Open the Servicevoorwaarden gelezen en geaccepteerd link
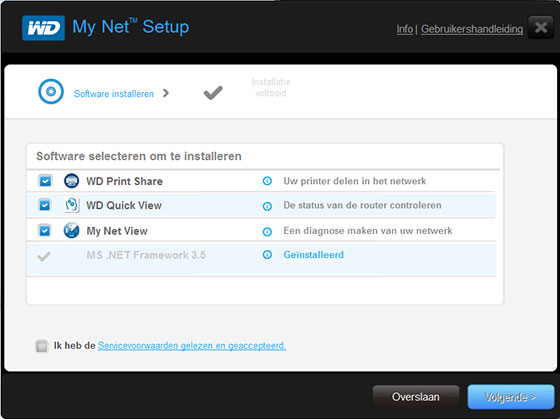560x419 pixels. click(192, 346)
